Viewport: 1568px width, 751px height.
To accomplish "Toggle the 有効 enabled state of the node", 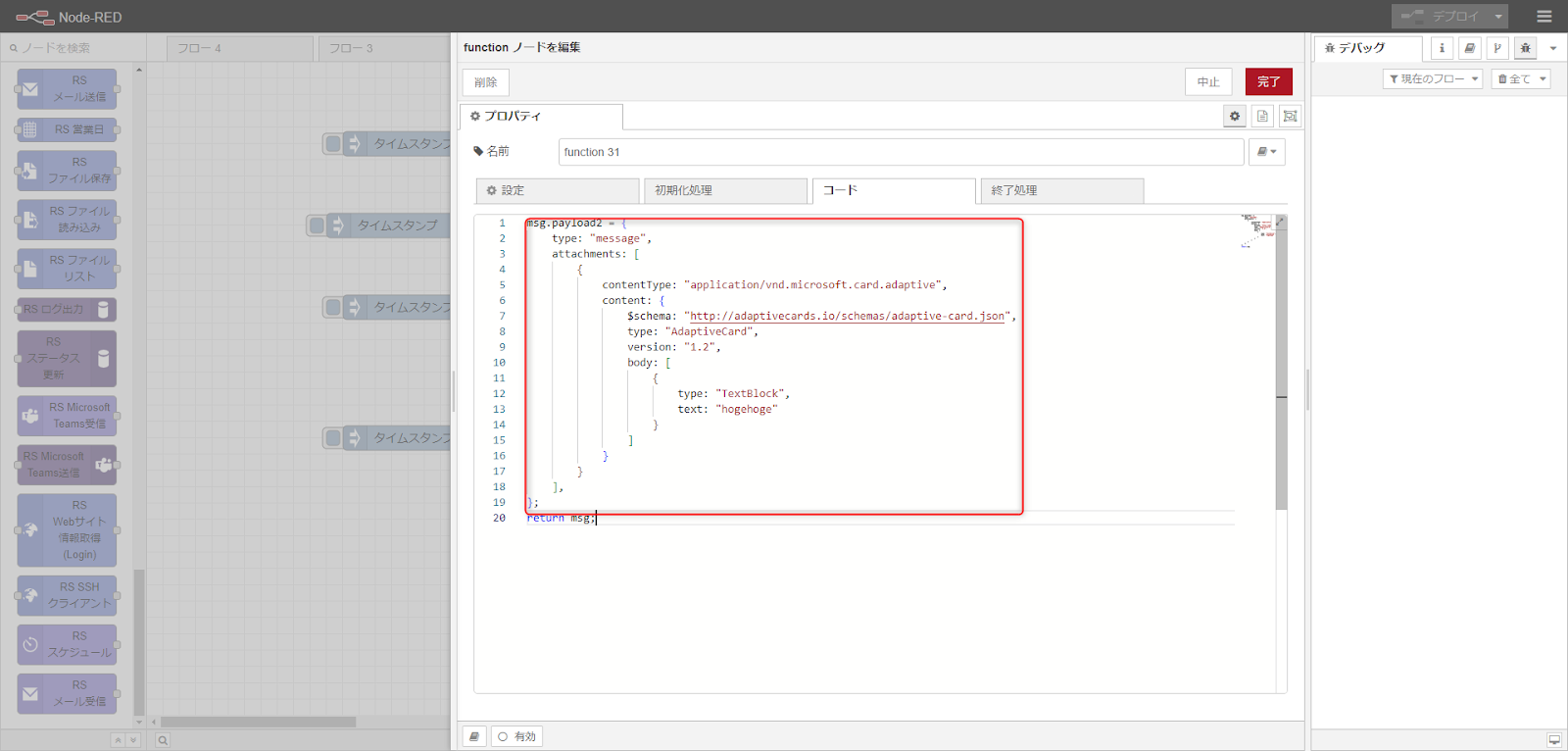I will tap(516, 736).
